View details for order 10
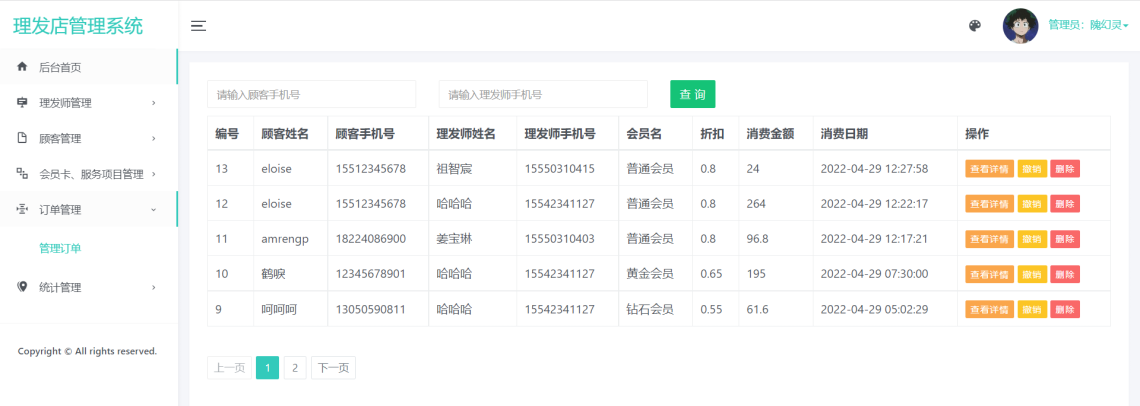Image resolution: width=1140 pixels, height=406 pixels. click(989, 274)
